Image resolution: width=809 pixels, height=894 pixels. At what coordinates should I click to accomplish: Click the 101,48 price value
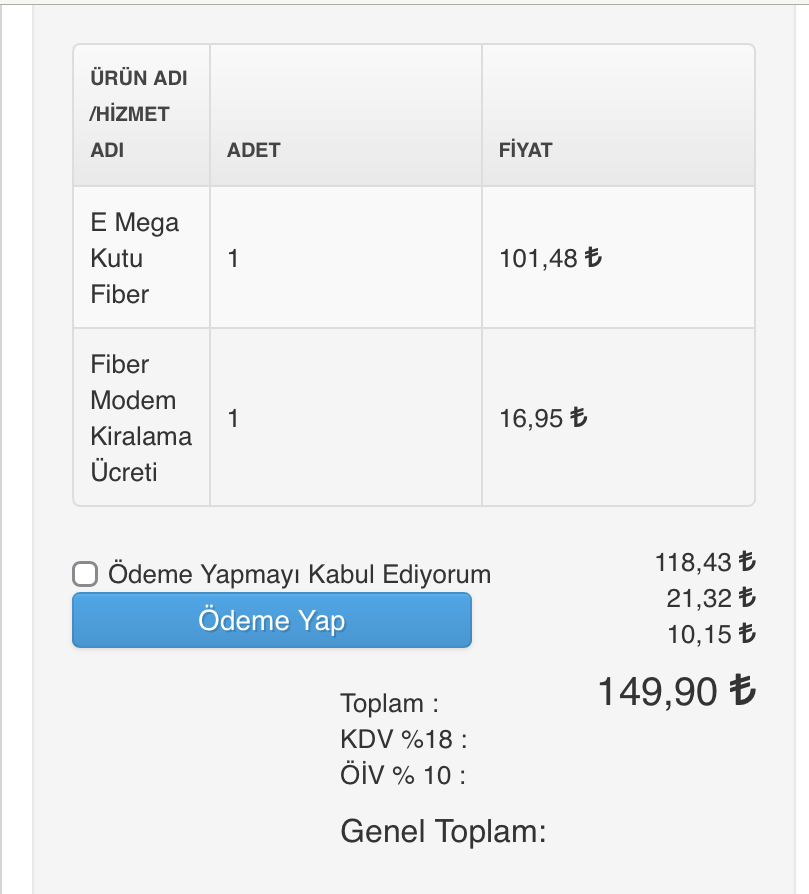click(539, 259)
